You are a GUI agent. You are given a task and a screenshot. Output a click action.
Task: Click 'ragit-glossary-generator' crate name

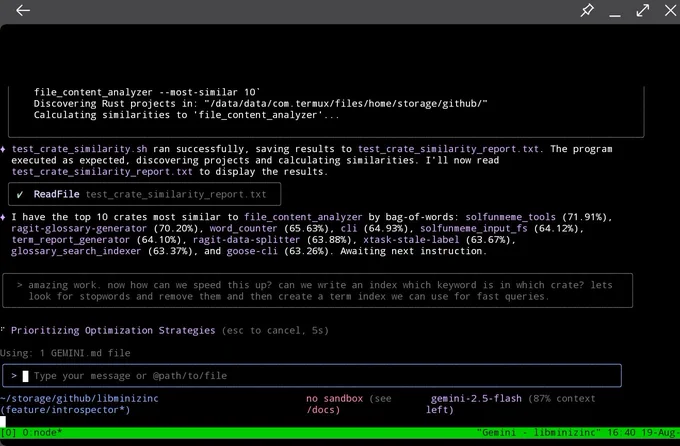pyautogui.click(x=79, y=228)
